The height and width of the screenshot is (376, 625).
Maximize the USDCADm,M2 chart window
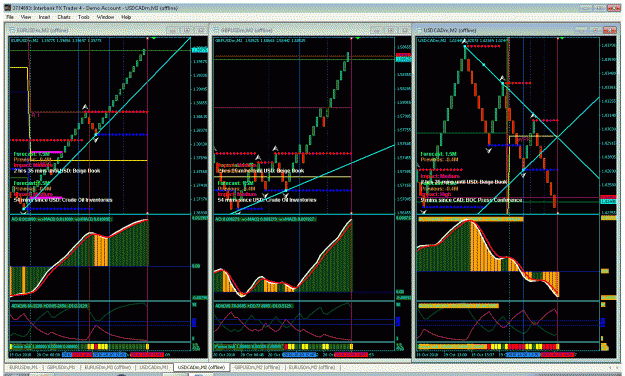(595, 30)
